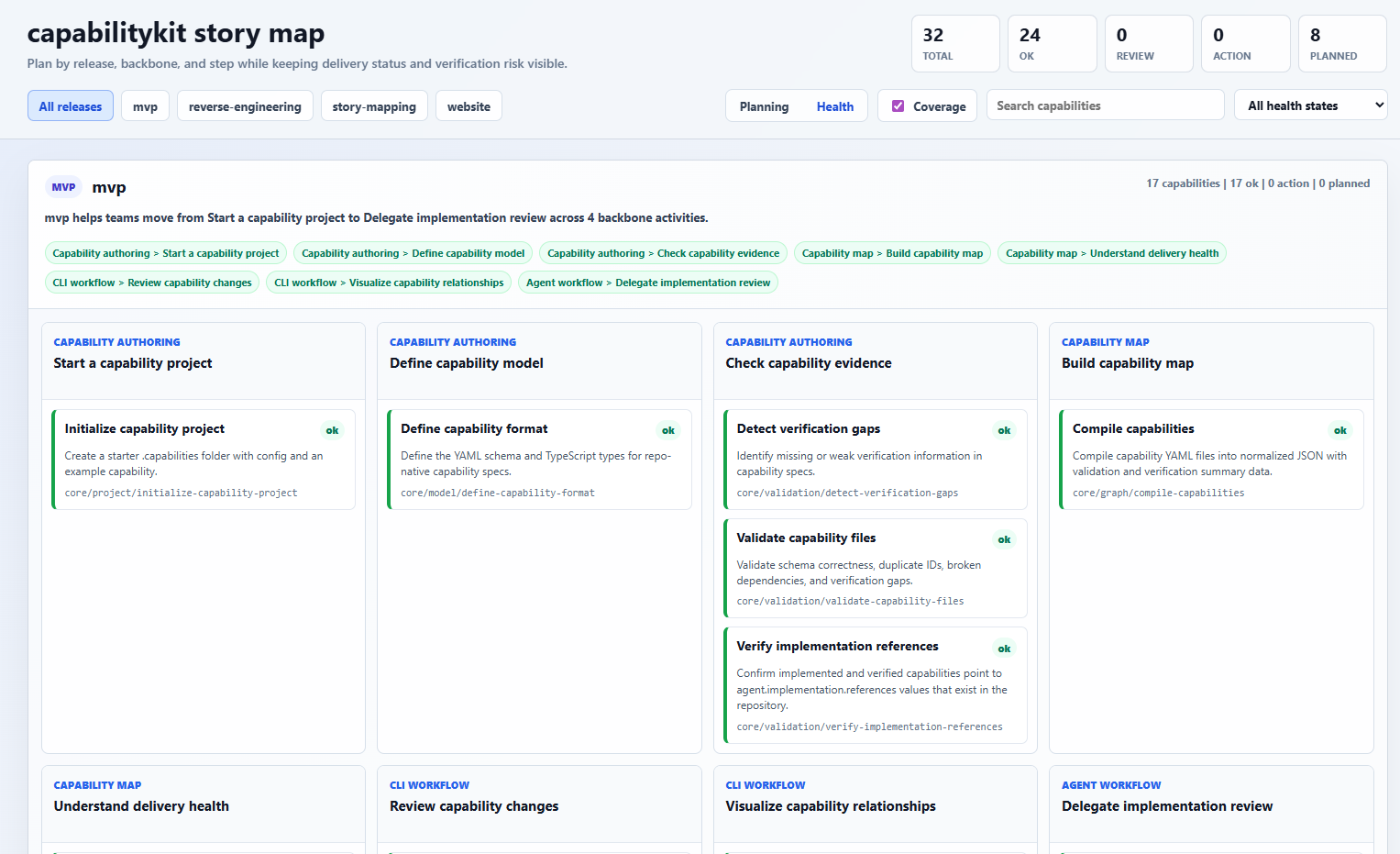The width and height of the screenshot is (1400, 854).
Task: Click the 32 Total stat card
Action: point(955,43)
